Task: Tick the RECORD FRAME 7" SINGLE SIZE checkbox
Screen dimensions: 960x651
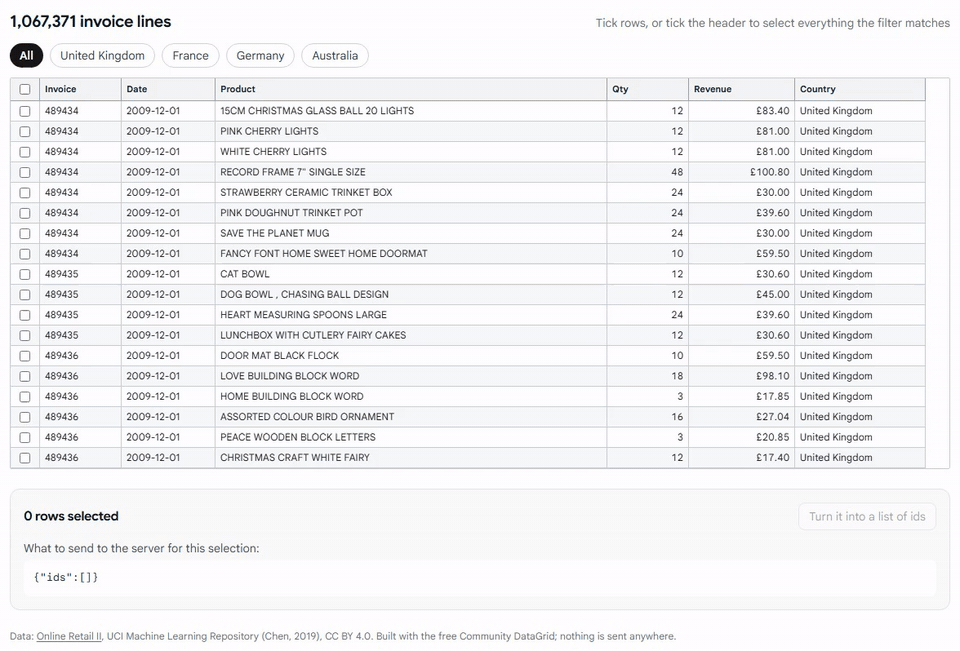Action: (x=24, y=172)
